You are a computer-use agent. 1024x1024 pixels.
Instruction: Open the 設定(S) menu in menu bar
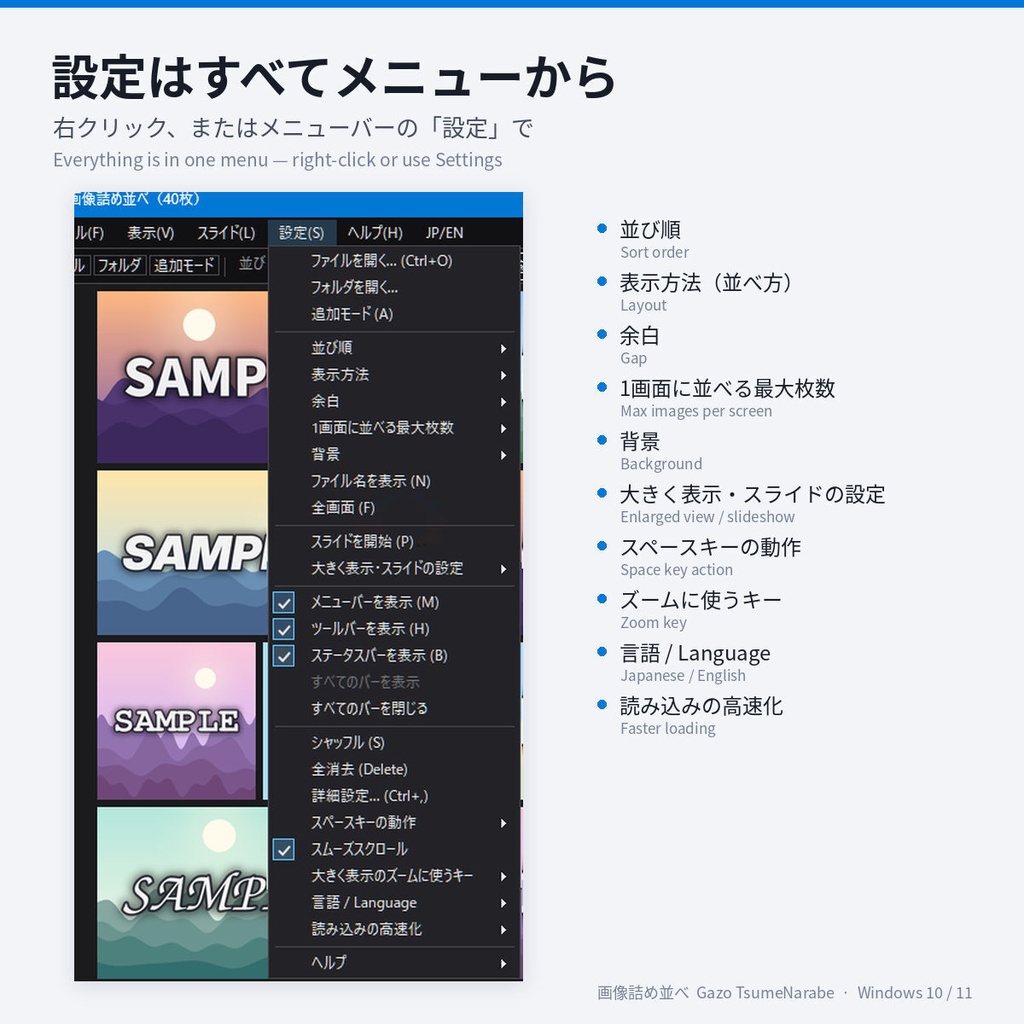(302, 232)
